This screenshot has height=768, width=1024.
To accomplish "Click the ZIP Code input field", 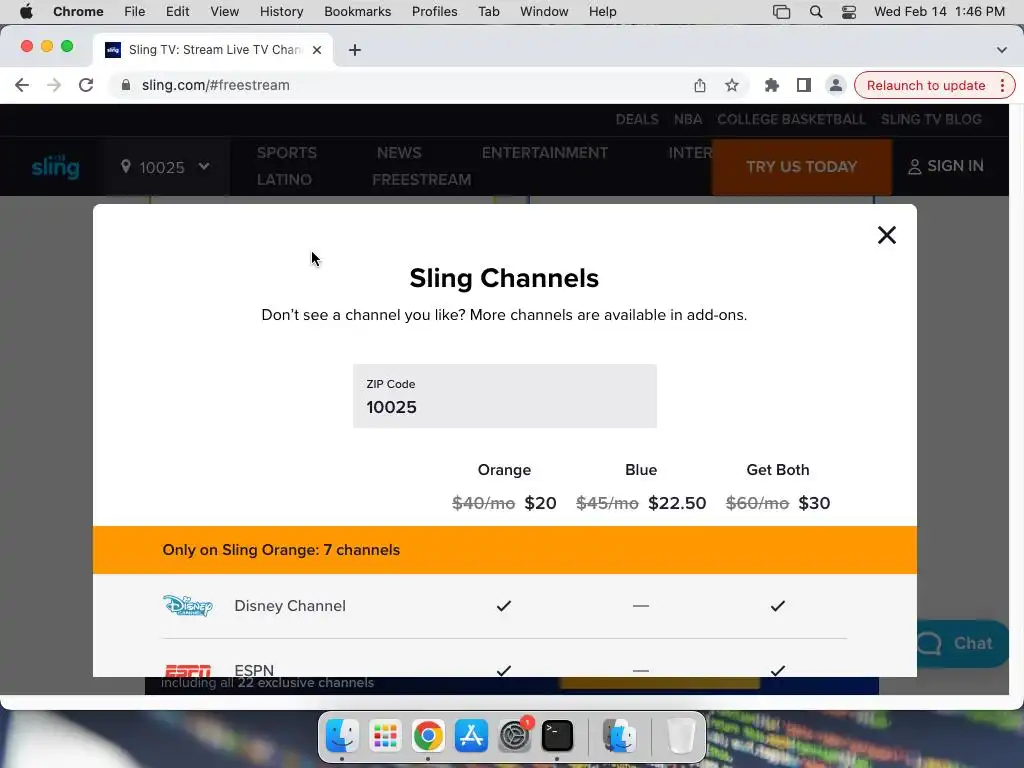I will click(x=505, y=396).
